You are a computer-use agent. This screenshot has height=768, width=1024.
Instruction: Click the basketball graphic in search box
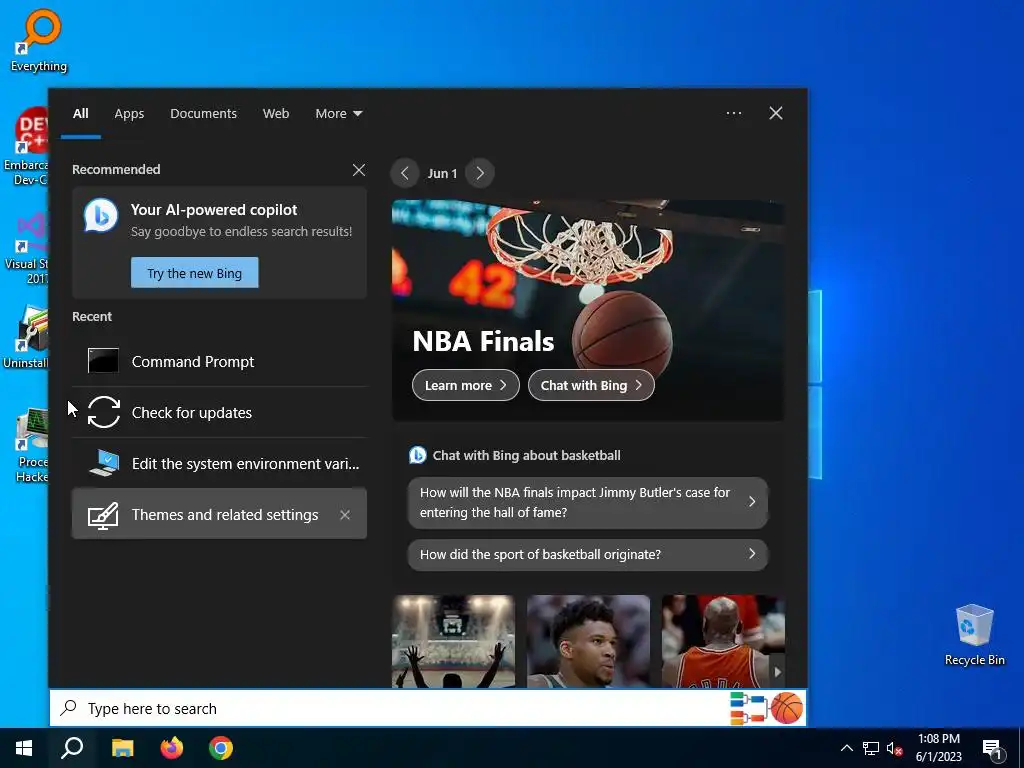[x=786, y=708]
